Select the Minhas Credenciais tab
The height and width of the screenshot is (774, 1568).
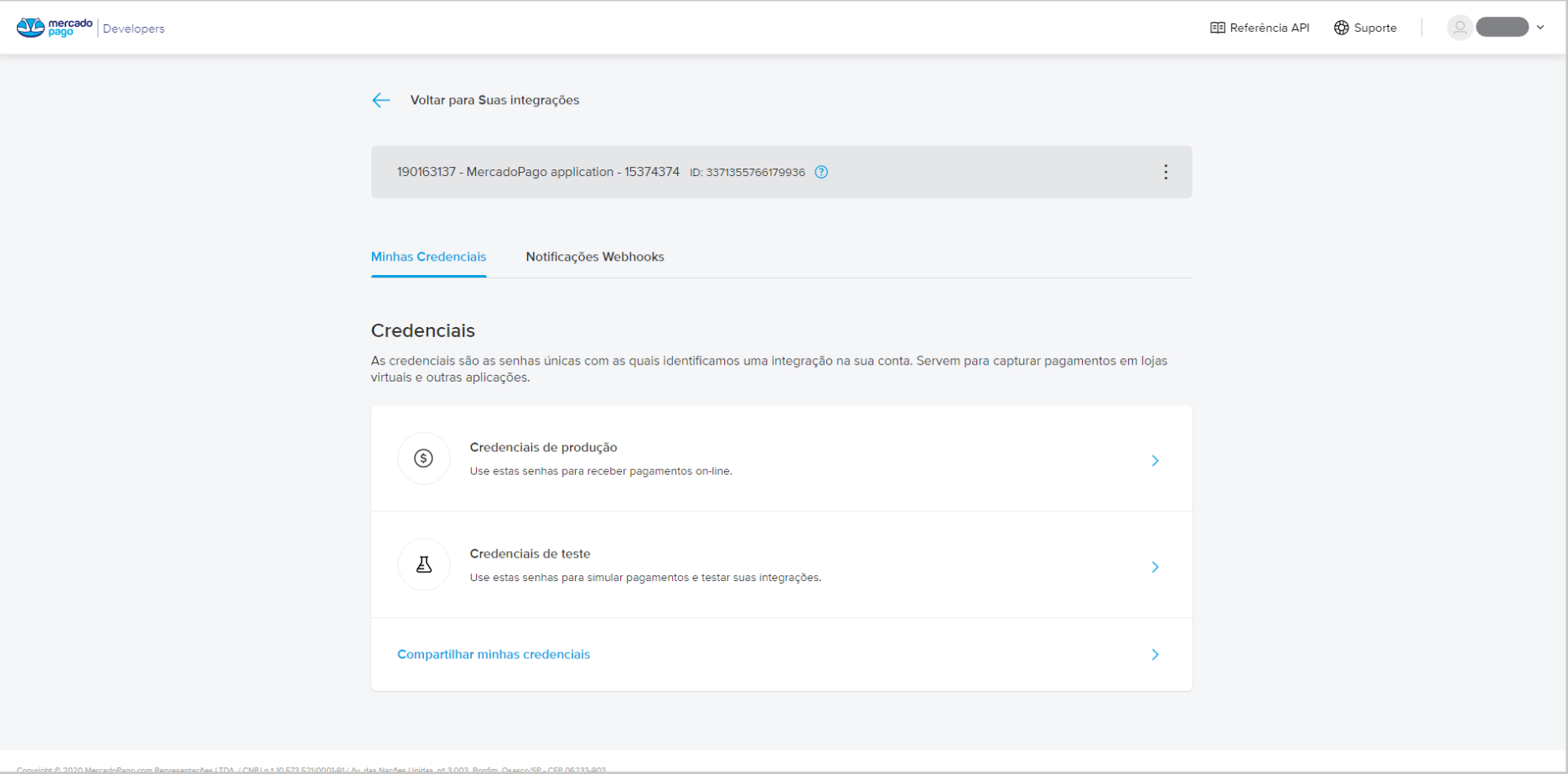click(428, 257)
